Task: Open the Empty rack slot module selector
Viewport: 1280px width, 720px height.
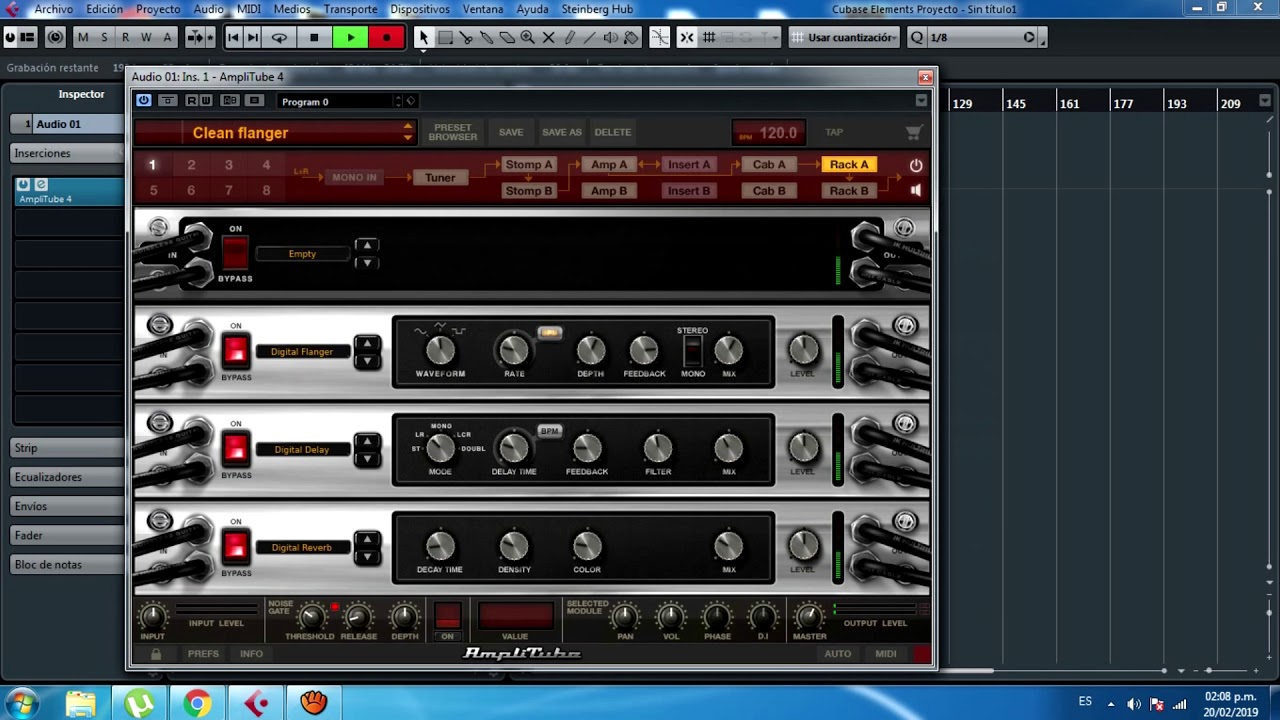Action: 302,254
